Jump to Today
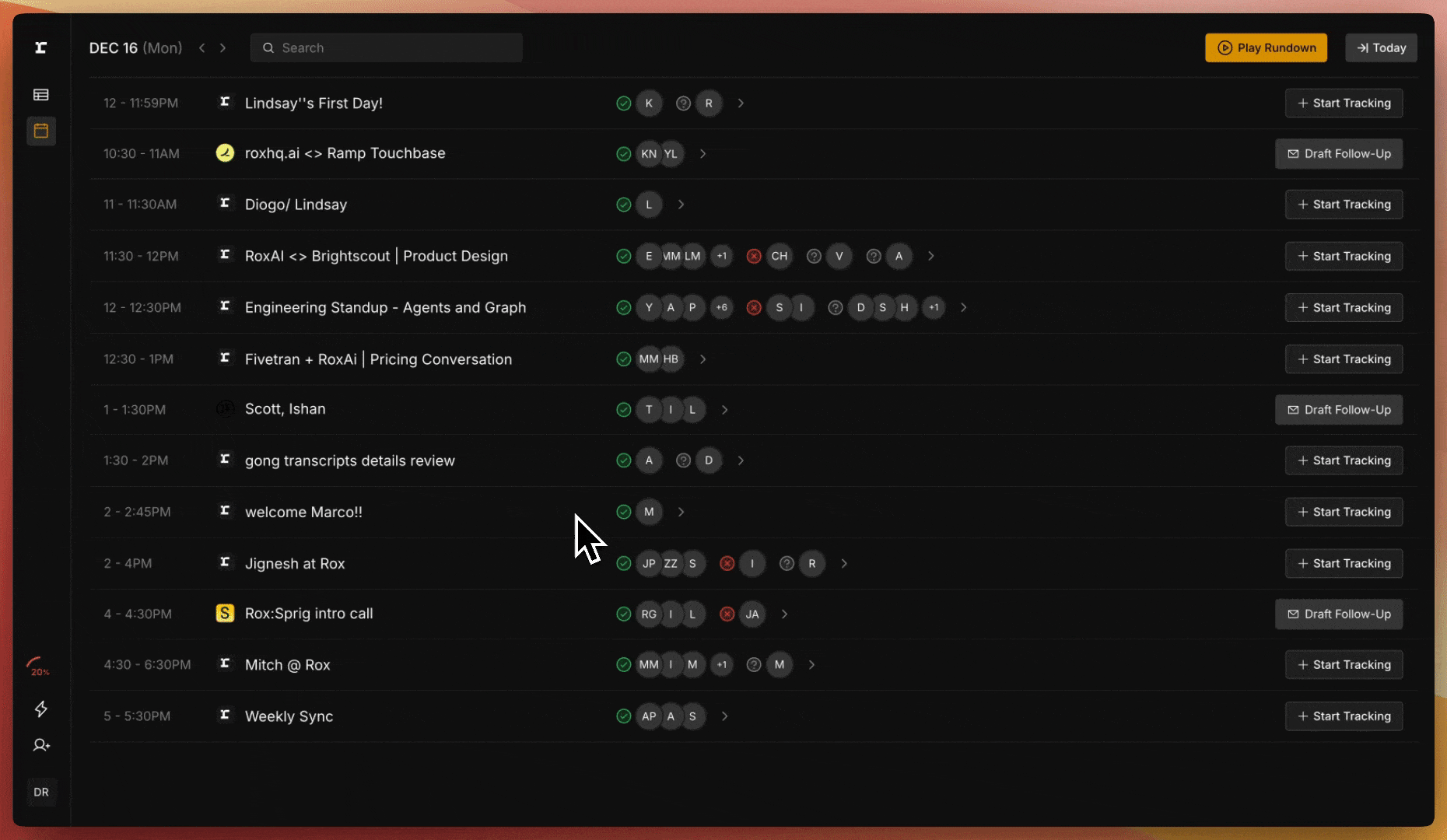 1381,48
